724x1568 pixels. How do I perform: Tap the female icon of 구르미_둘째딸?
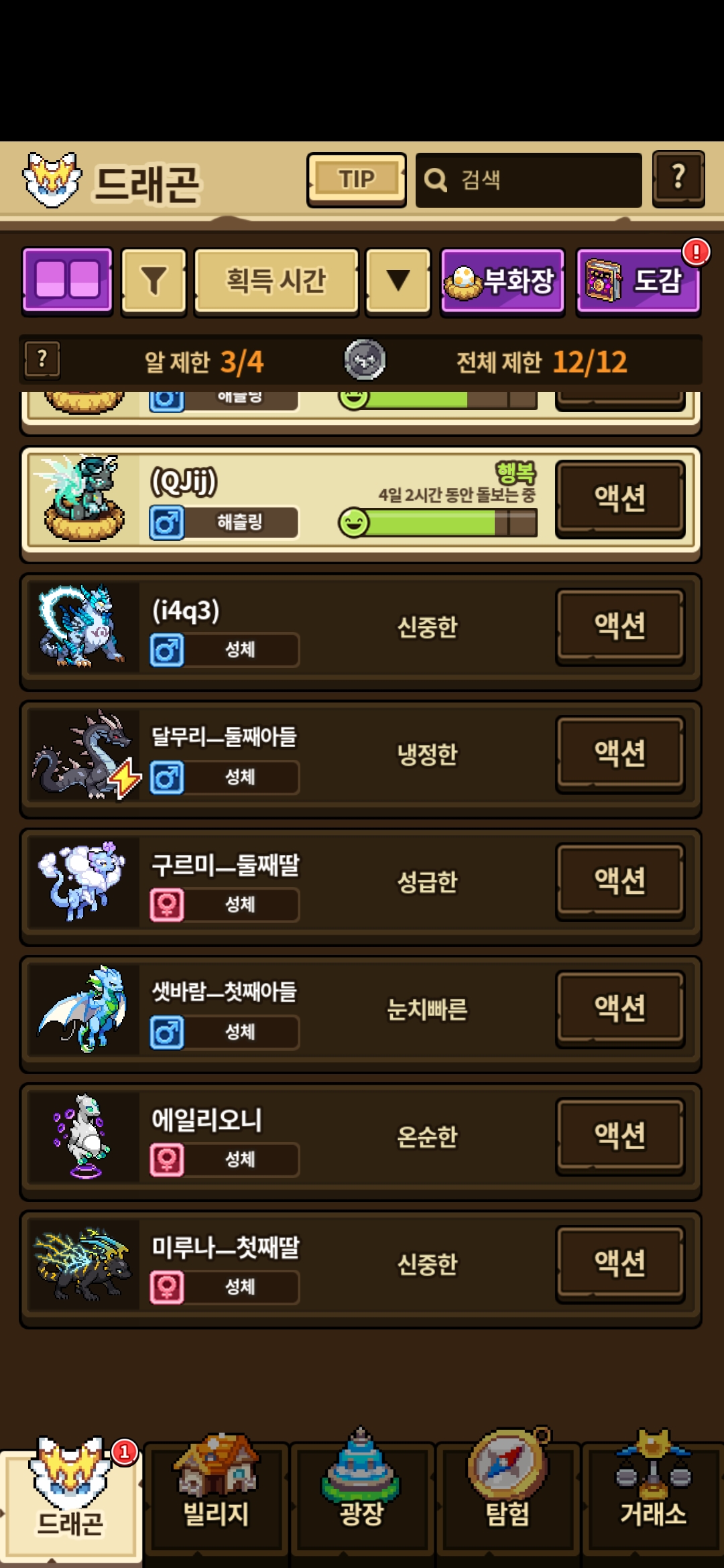click(167, 905)
